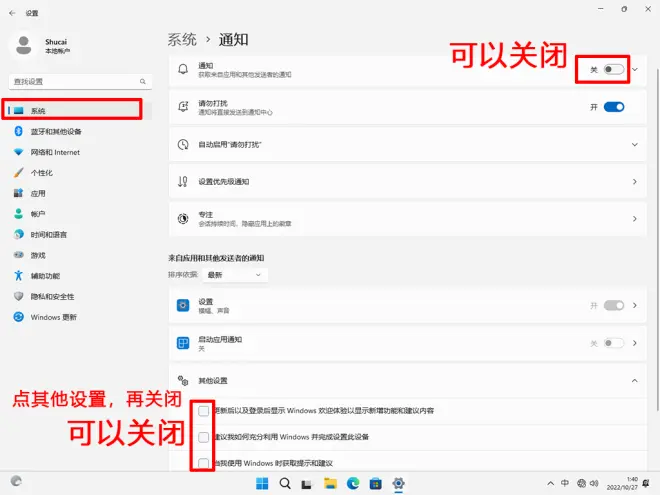Toggle the 设置 app notification switch
The image size is (660, 495).
tap(614, 305)
